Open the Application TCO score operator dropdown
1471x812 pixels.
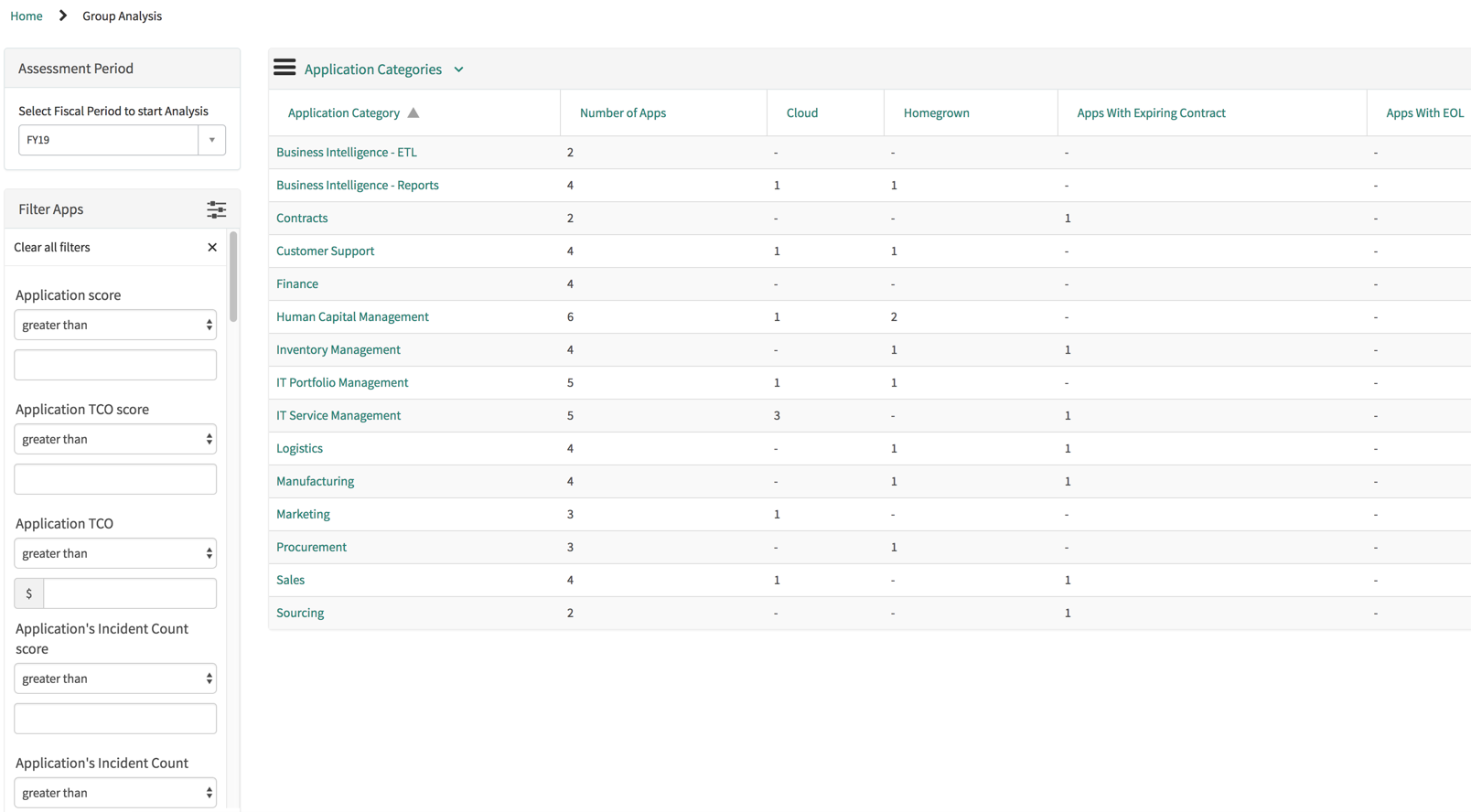point(115,439)
